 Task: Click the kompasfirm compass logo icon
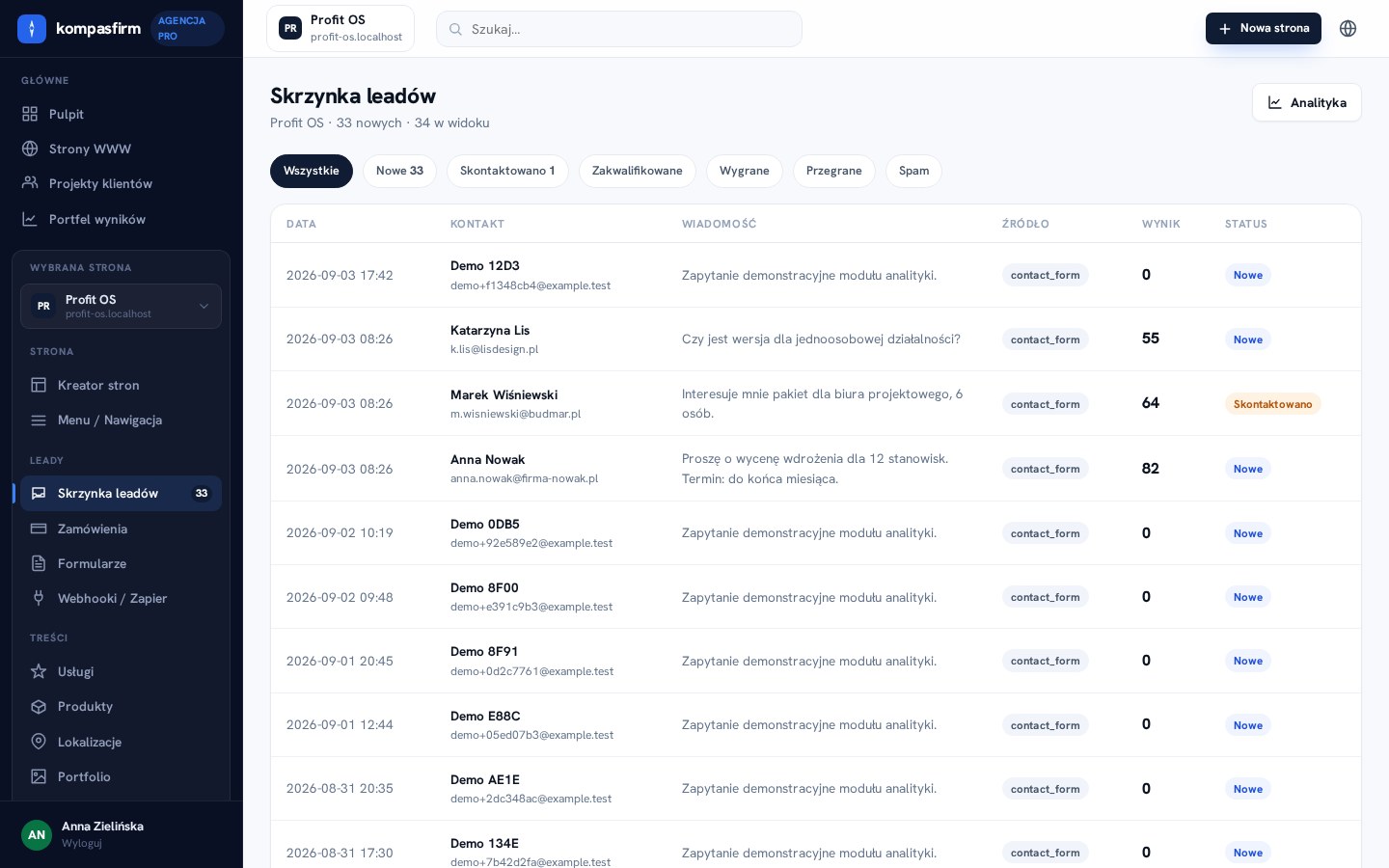tap(32, 29)
